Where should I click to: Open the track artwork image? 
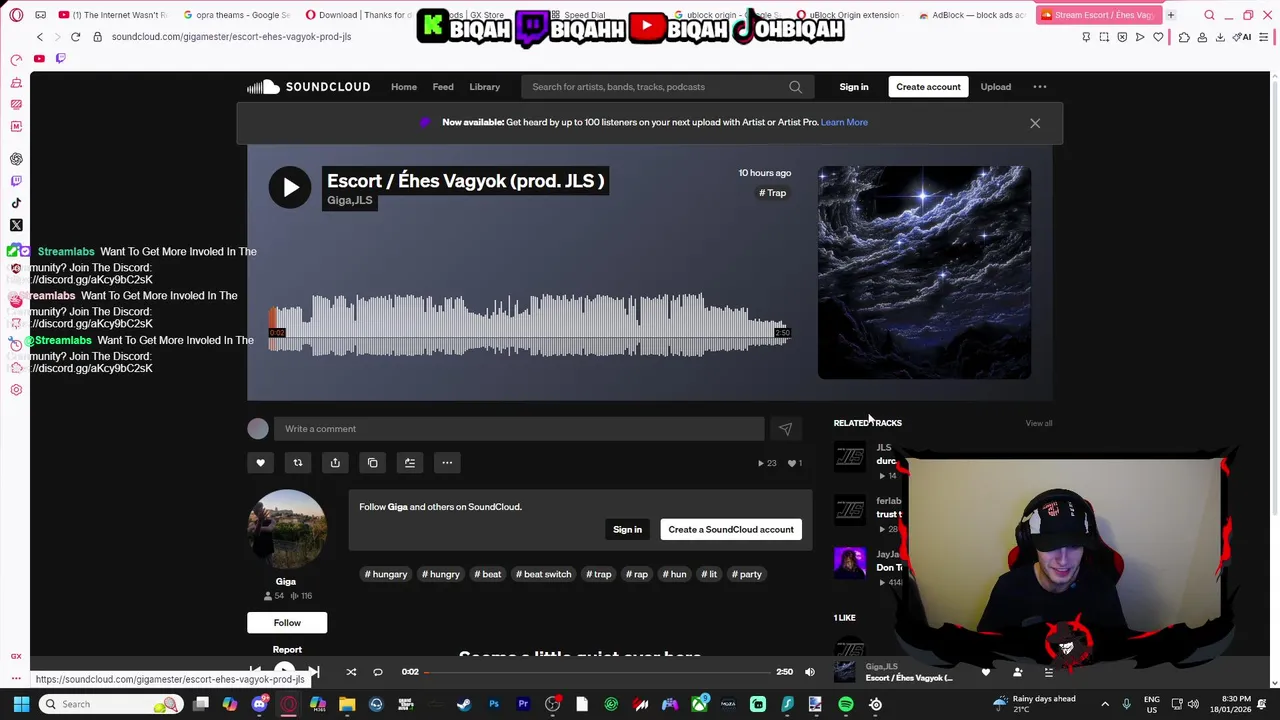coord(924,273)
